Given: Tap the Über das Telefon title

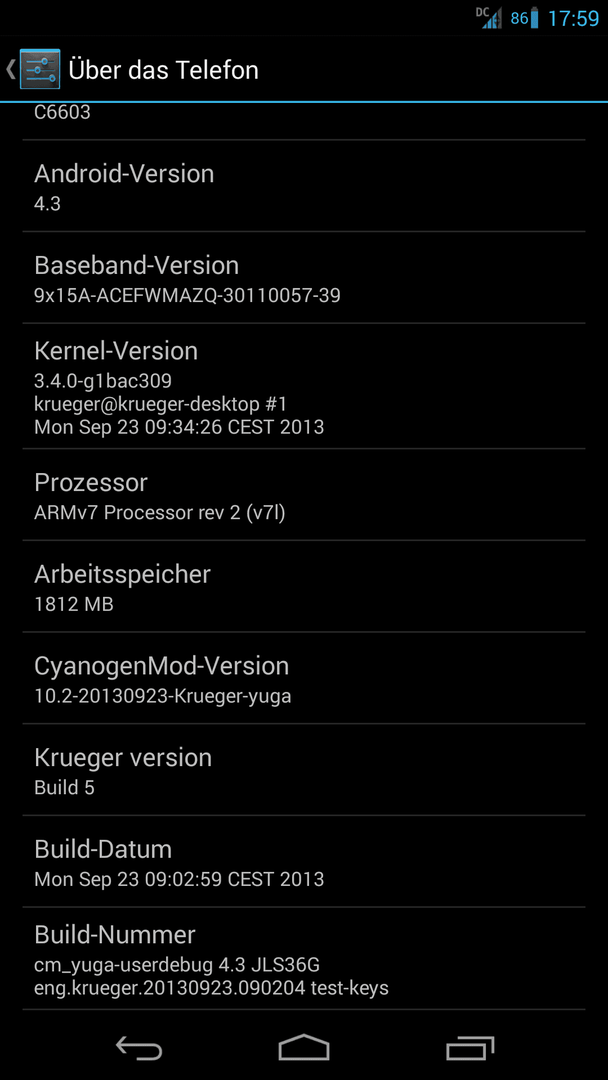Looking at the screenshot, I should 163,70.
